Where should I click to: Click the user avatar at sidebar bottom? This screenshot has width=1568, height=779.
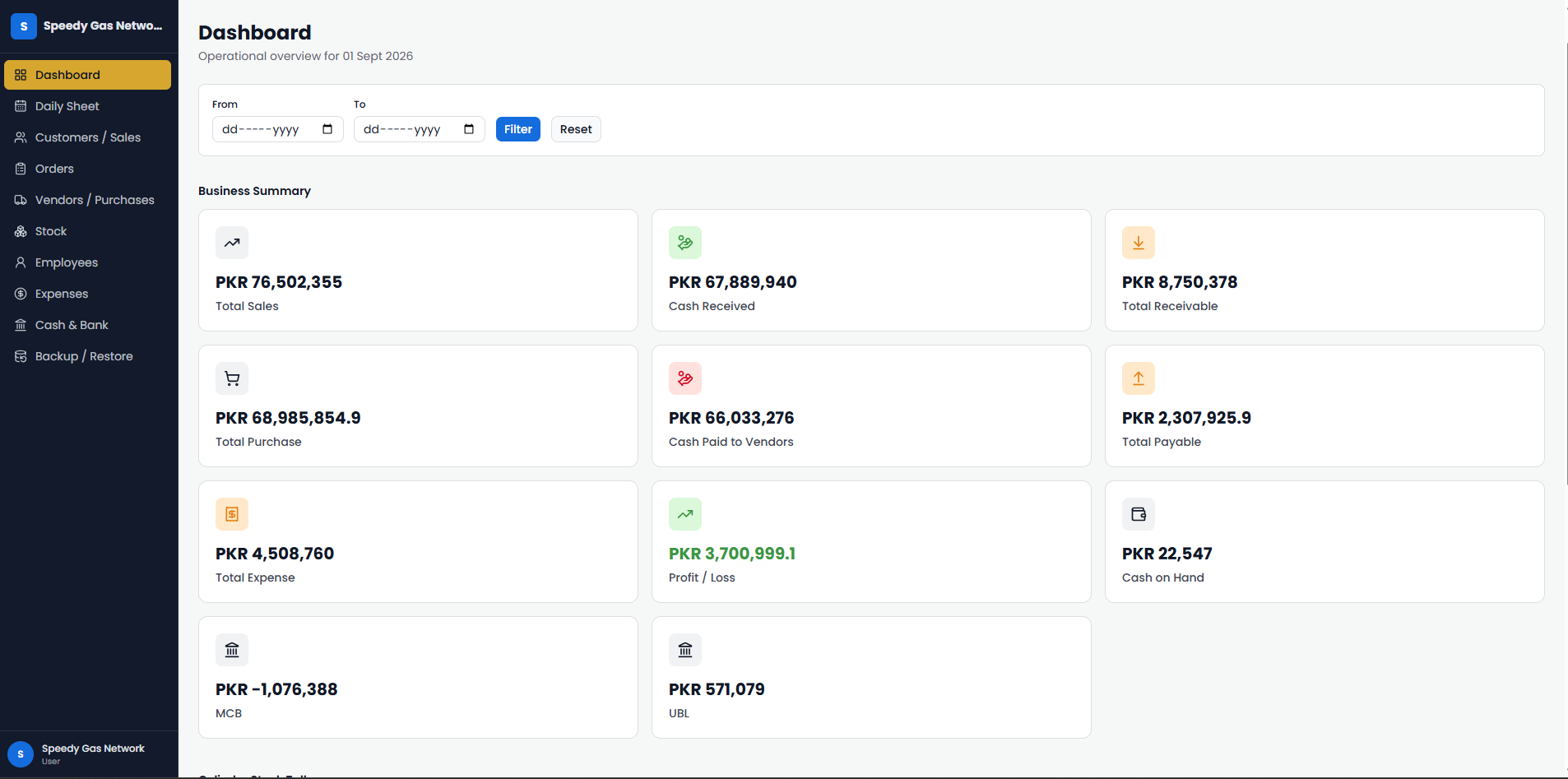(21, 754)
